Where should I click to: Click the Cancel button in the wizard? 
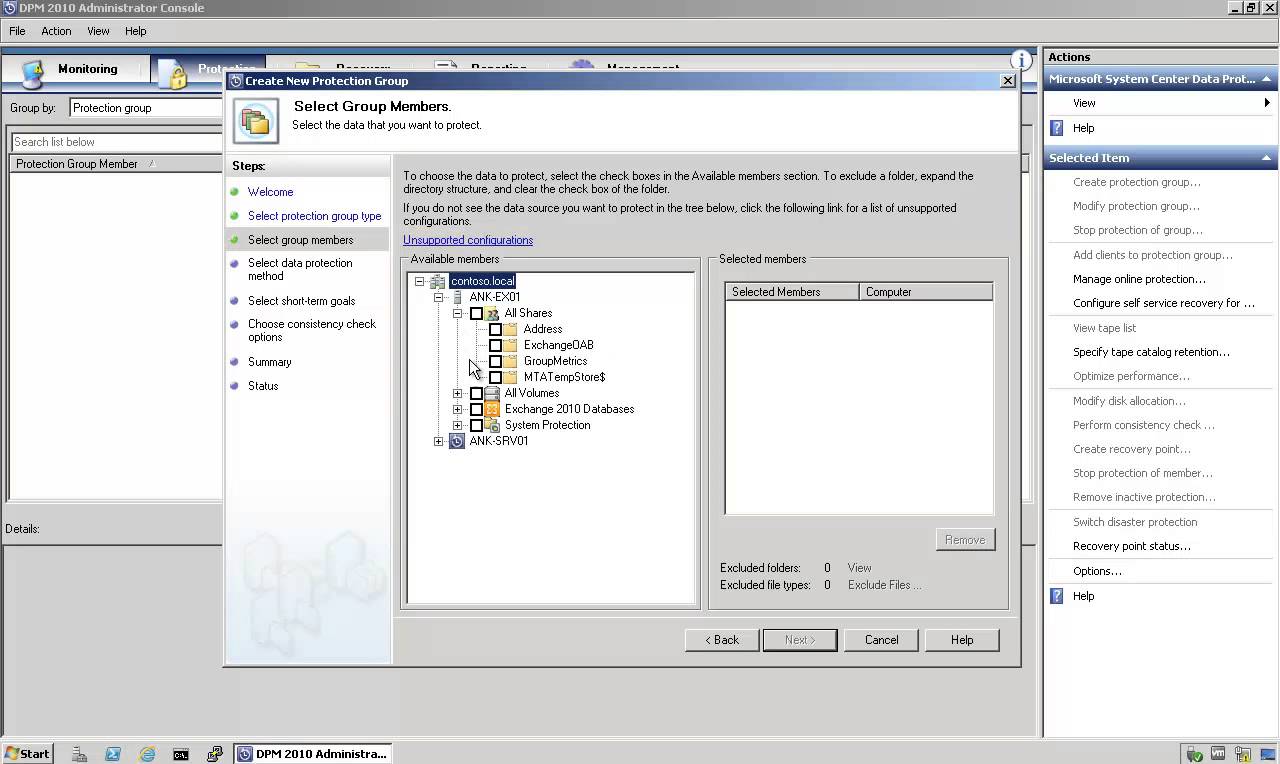coord(881,640)
